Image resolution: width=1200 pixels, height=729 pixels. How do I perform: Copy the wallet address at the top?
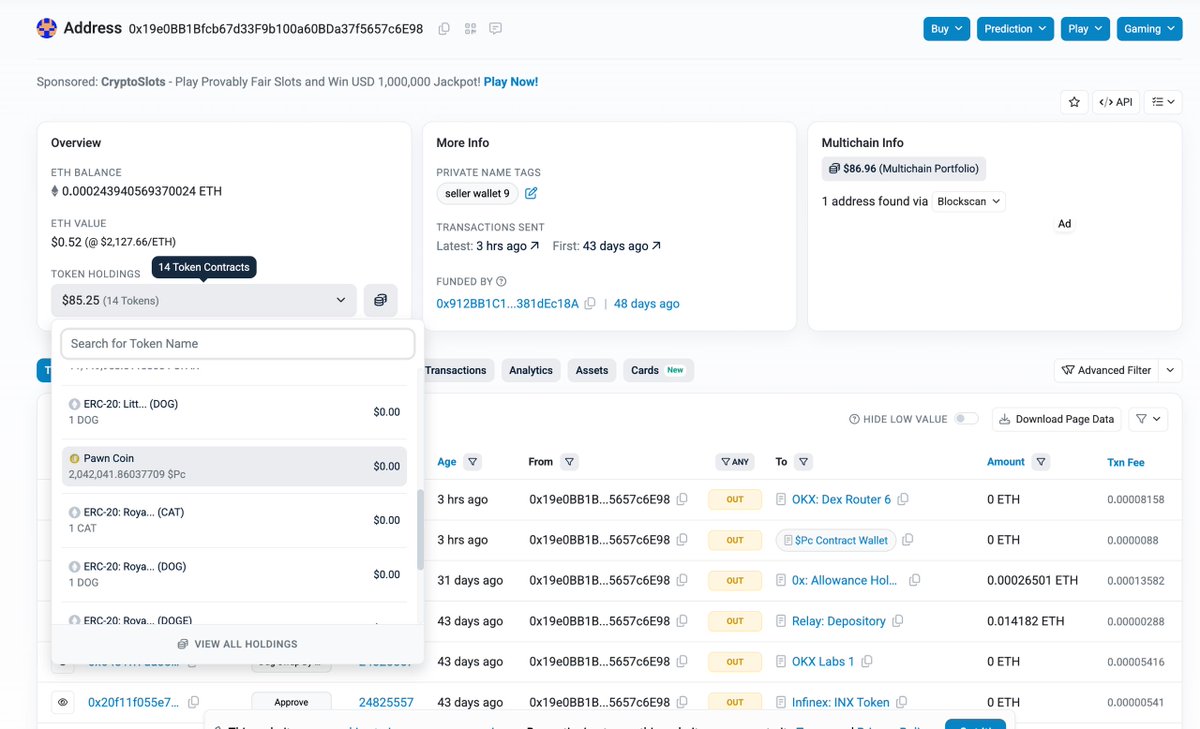pyautogui.click(x=444, y=29)
